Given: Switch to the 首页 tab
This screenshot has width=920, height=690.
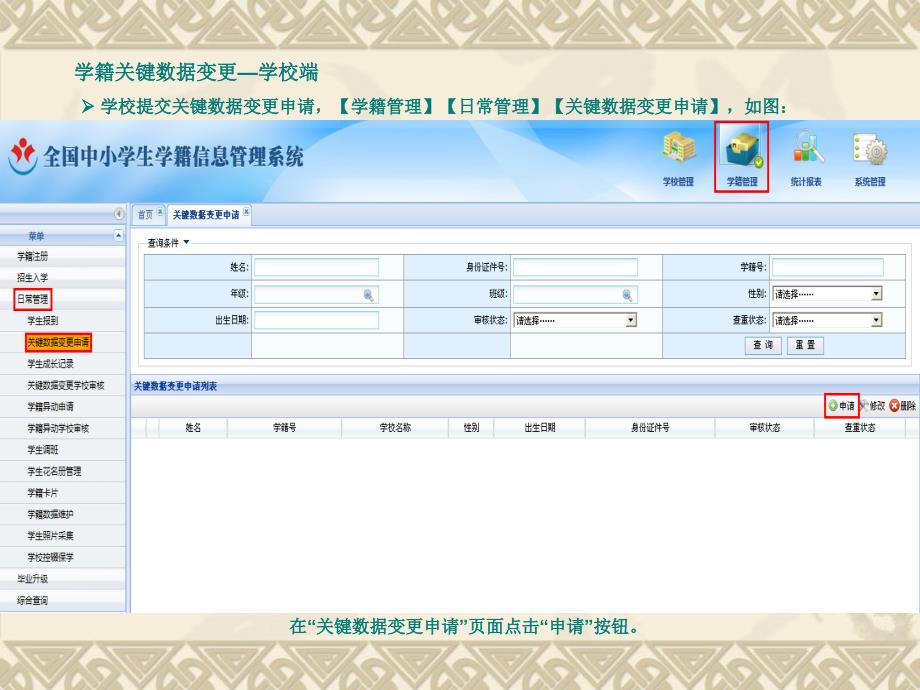Looking at the screenshot, I should [x=146, y=214].
